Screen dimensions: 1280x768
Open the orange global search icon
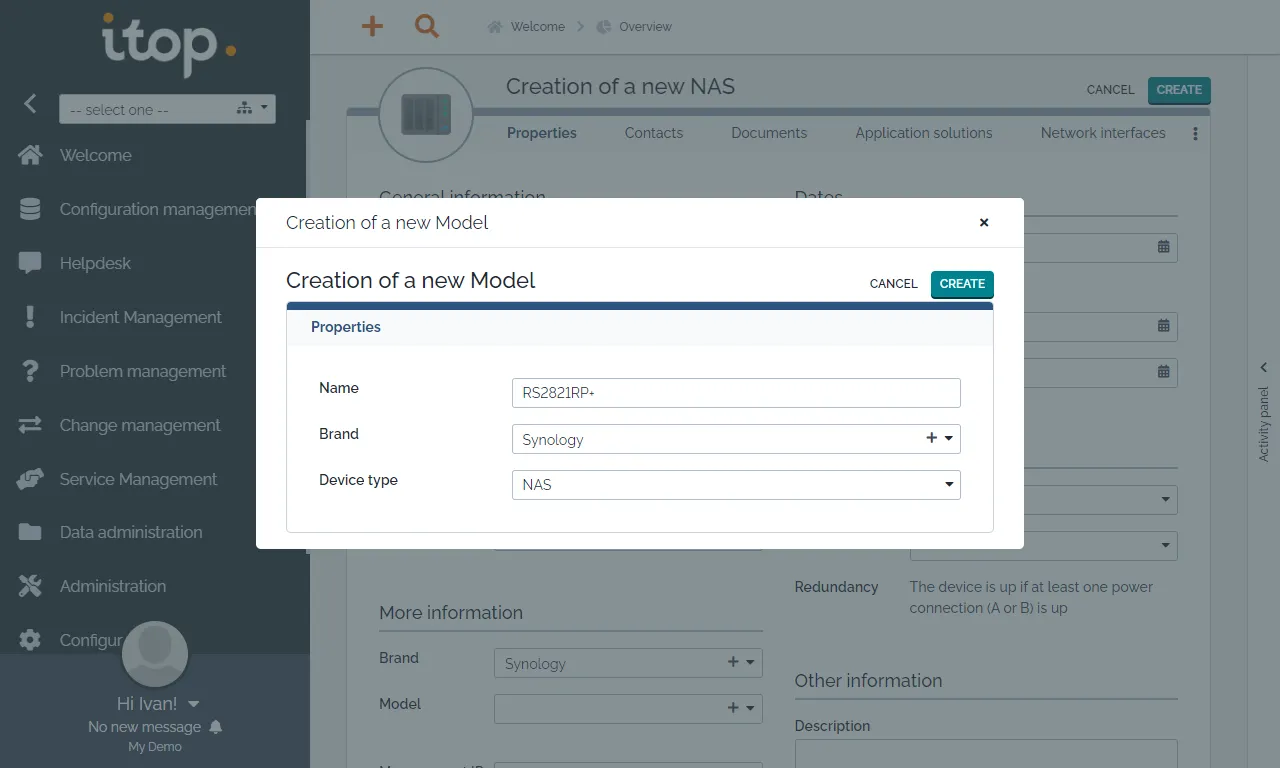click(x=427, y=27)
